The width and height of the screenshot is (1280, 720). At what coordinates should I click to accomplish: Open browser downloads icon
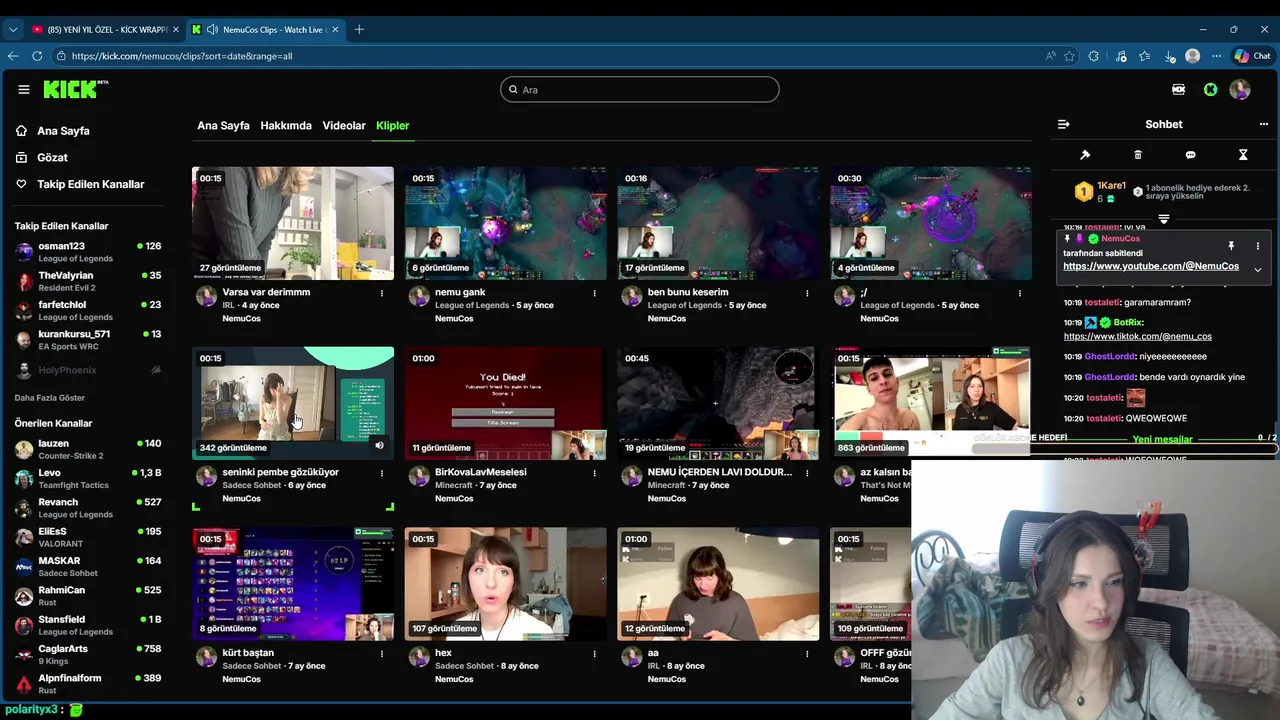click(x=1168, y=56)
